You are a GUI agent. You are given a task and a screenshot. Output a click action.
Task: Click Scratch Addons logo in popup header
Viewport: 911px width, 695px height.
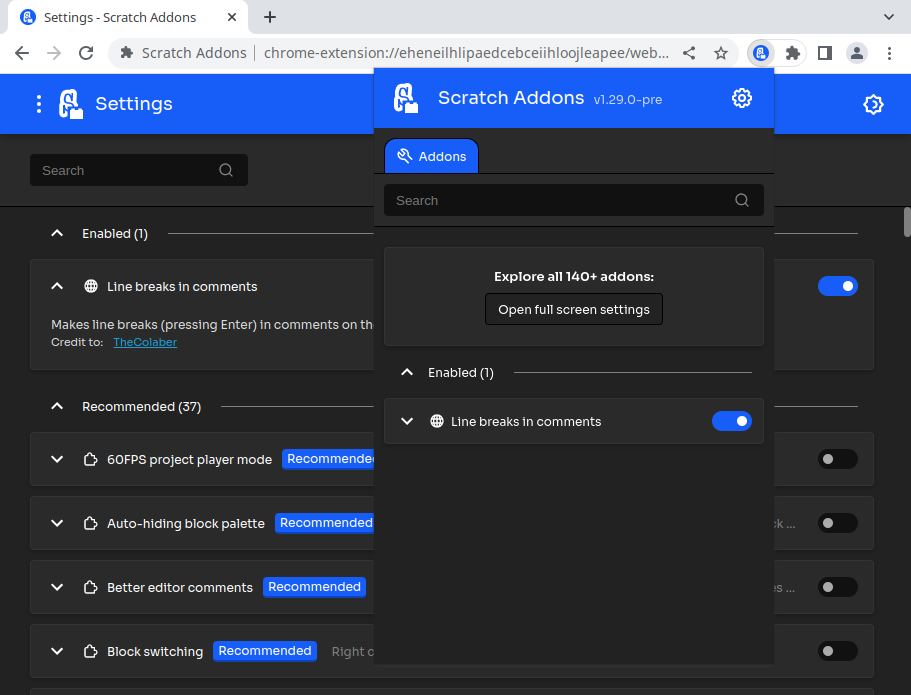point(406,98)
